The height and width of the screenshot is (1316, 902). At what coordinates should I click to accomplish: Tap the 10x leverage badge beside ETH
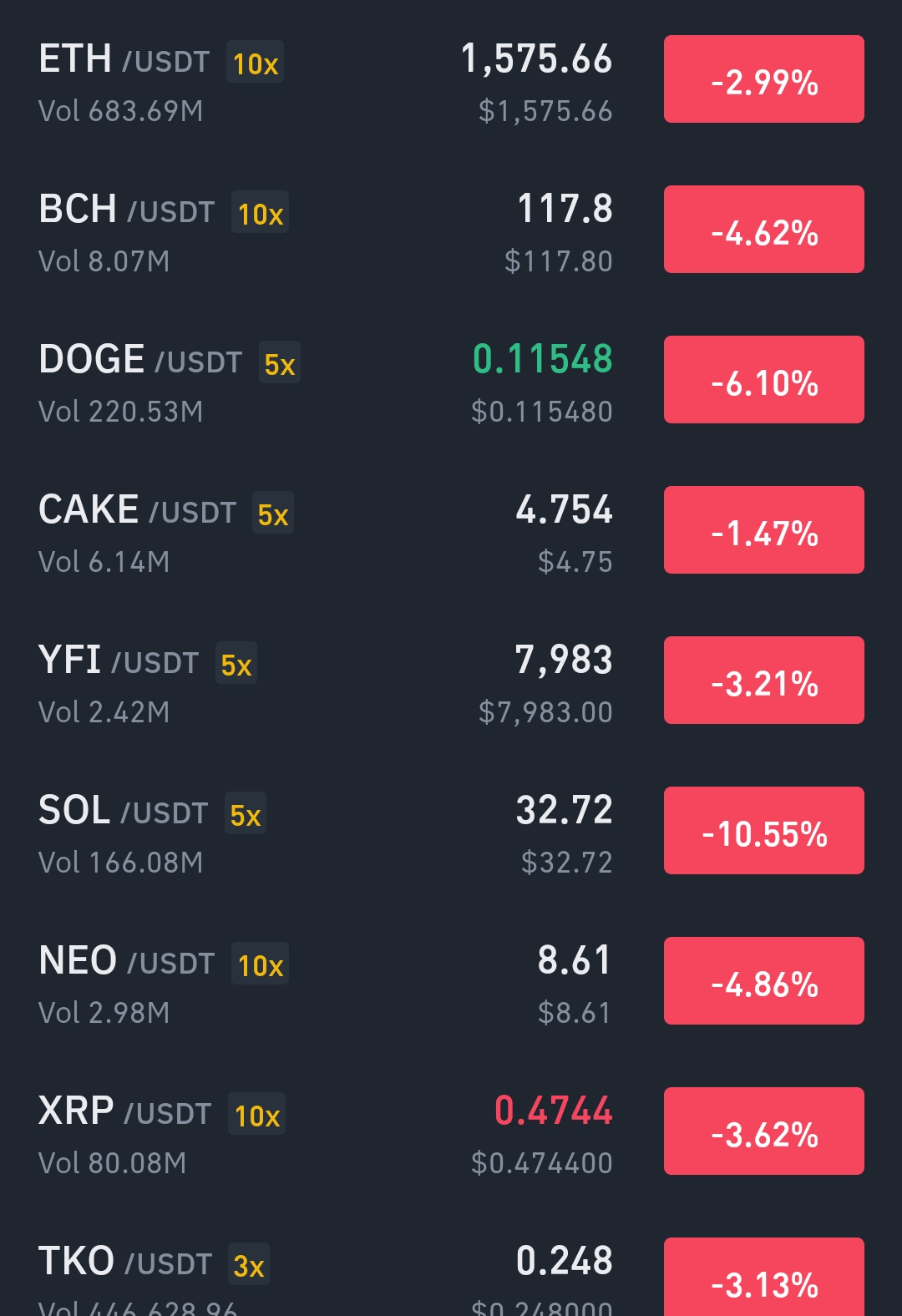click(x=255, y=63)
